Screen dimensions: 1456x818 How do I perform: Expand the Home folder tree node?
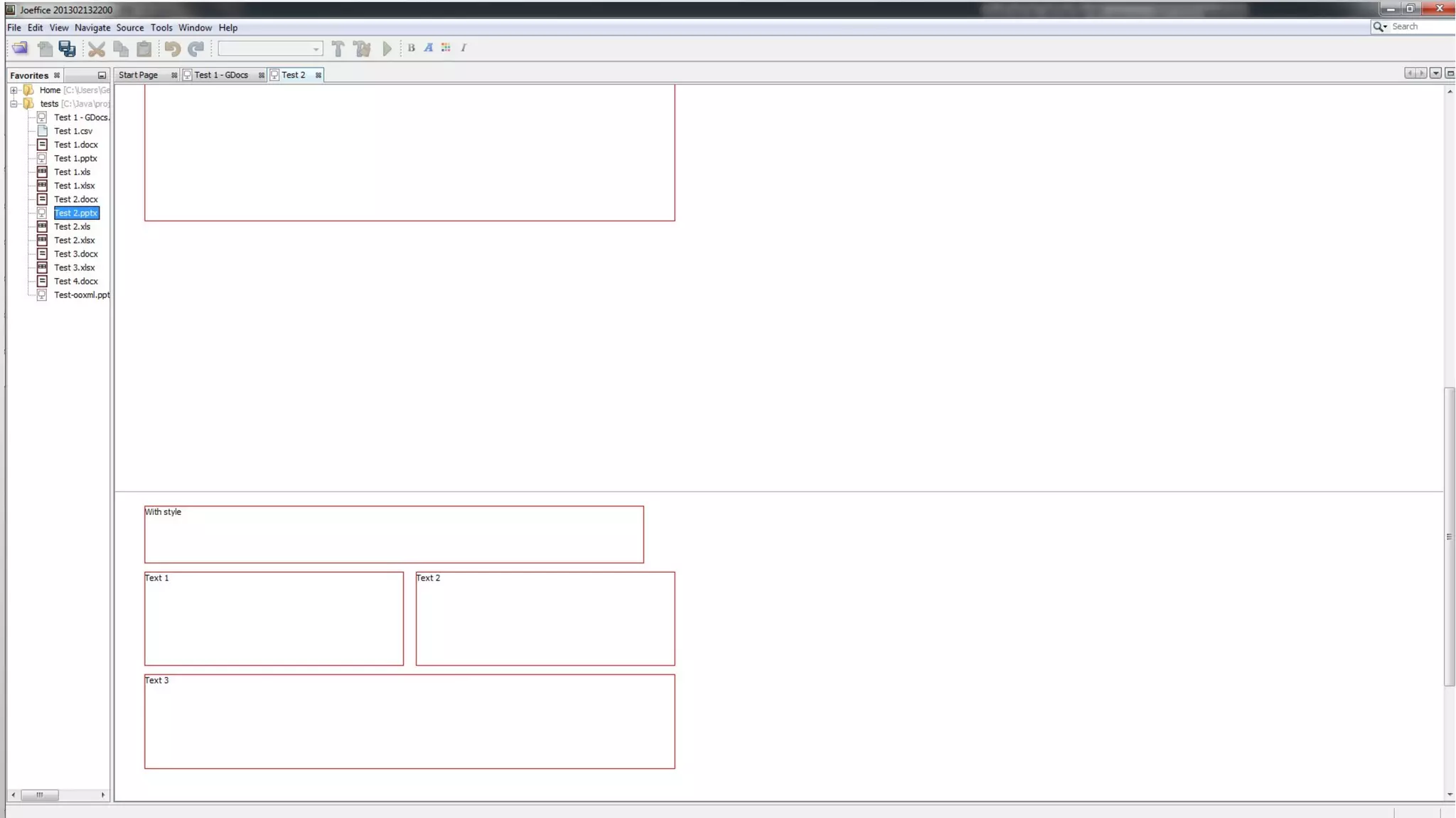click(14, 90)
